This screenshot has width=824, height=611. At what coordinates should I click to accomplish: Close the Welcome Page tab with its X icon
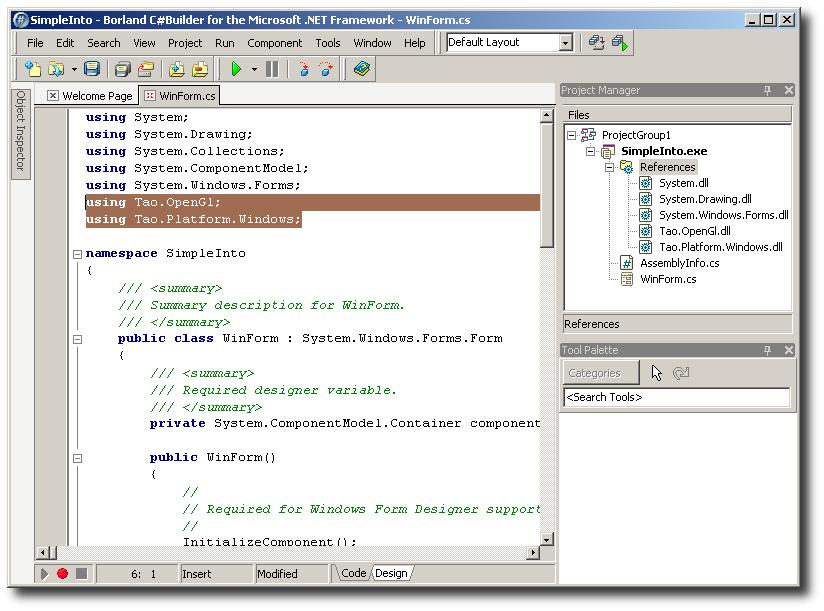click(x=53, y=96)
